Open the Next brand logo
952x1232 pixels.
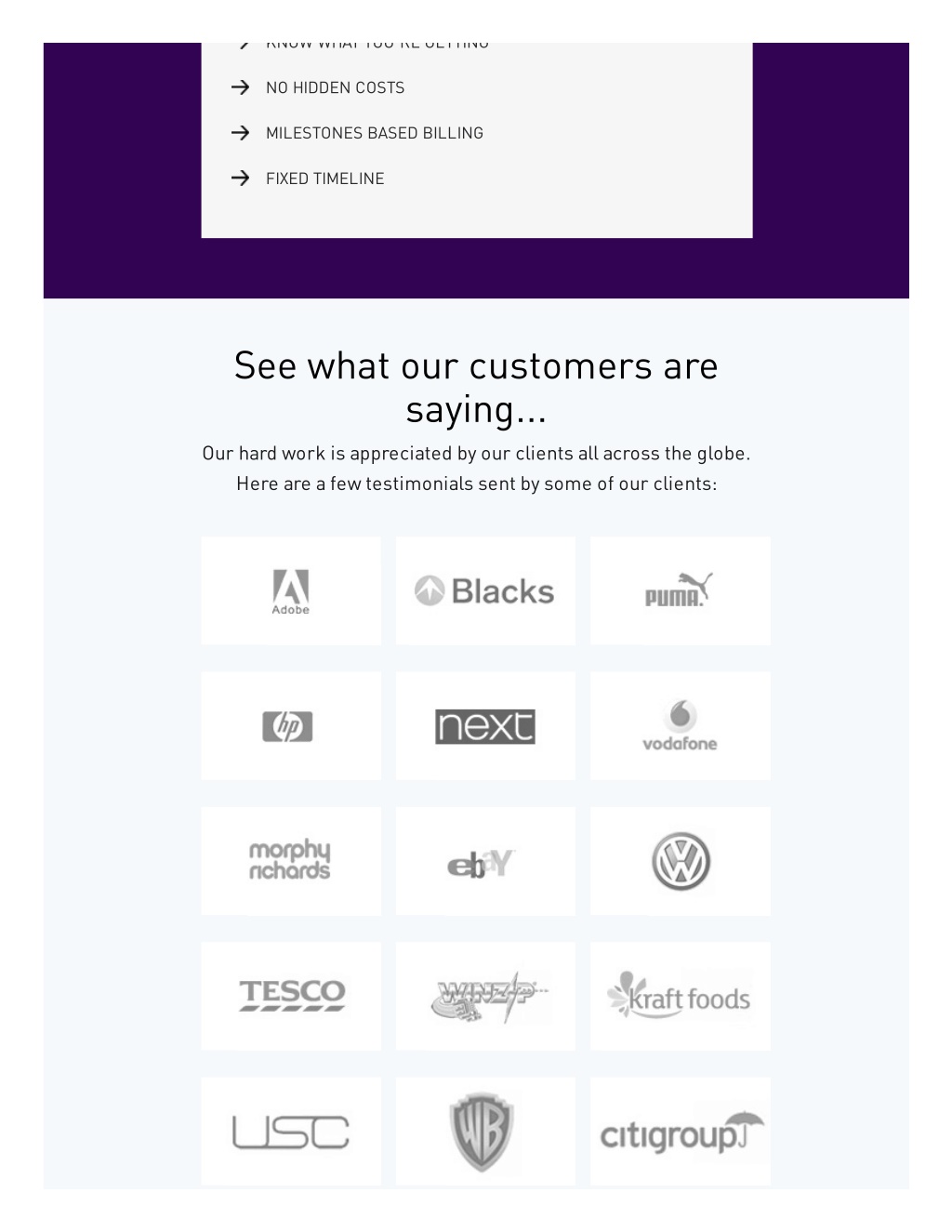coord(485,726)
